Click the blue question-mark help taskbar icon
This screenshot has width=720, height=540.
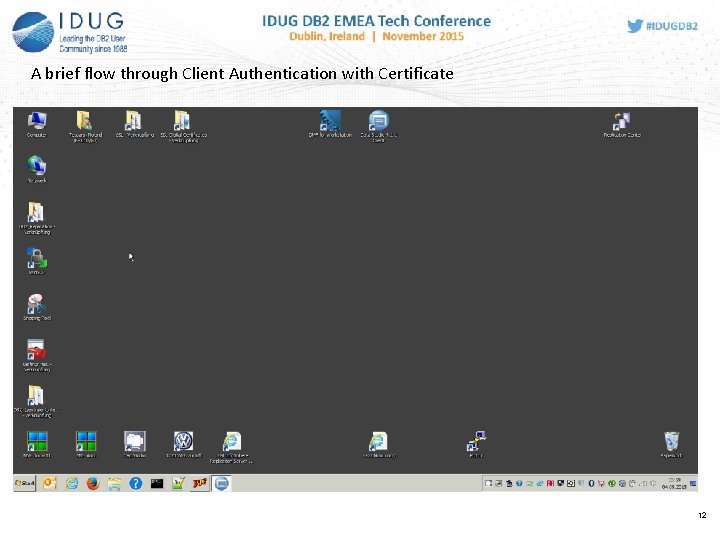[x=135, y=483]
